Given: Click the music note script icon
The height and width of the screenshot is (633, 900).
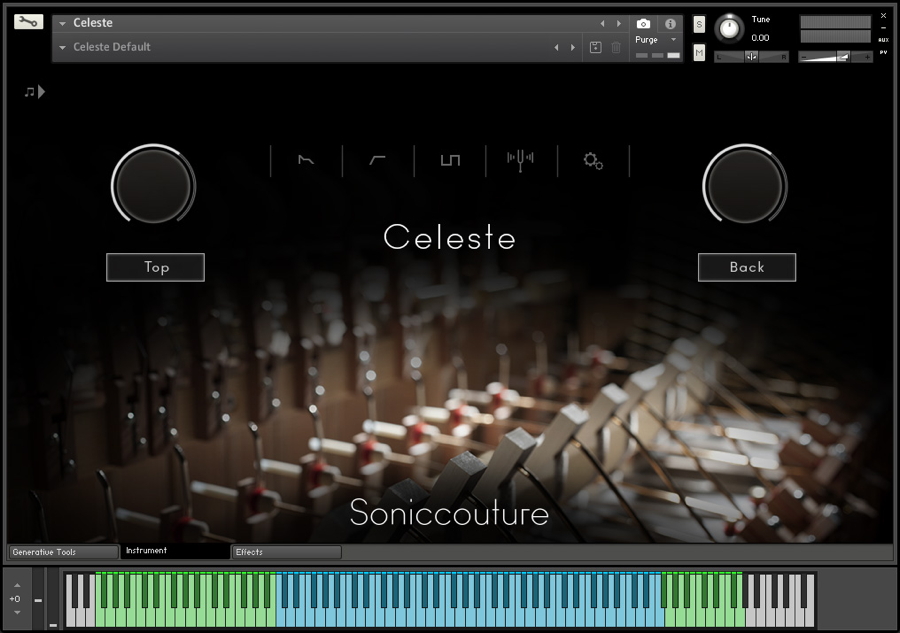Looking at the screenshot, I should [34, 92].
